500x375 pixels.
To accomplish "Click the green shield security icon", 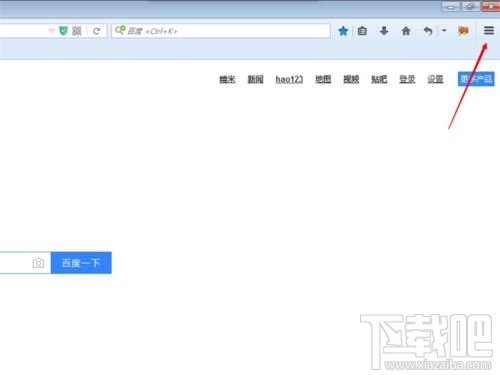I will pos(63,31).
